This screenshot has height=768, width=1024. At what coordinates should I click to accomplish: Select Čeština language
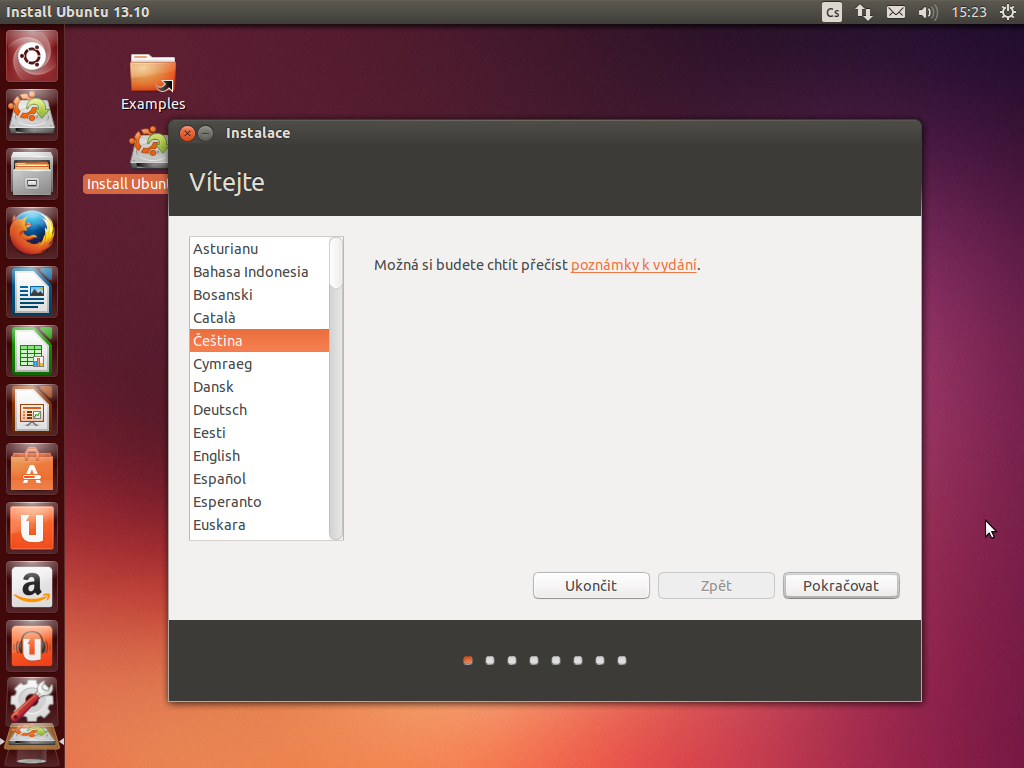click(x=259, y=341)
